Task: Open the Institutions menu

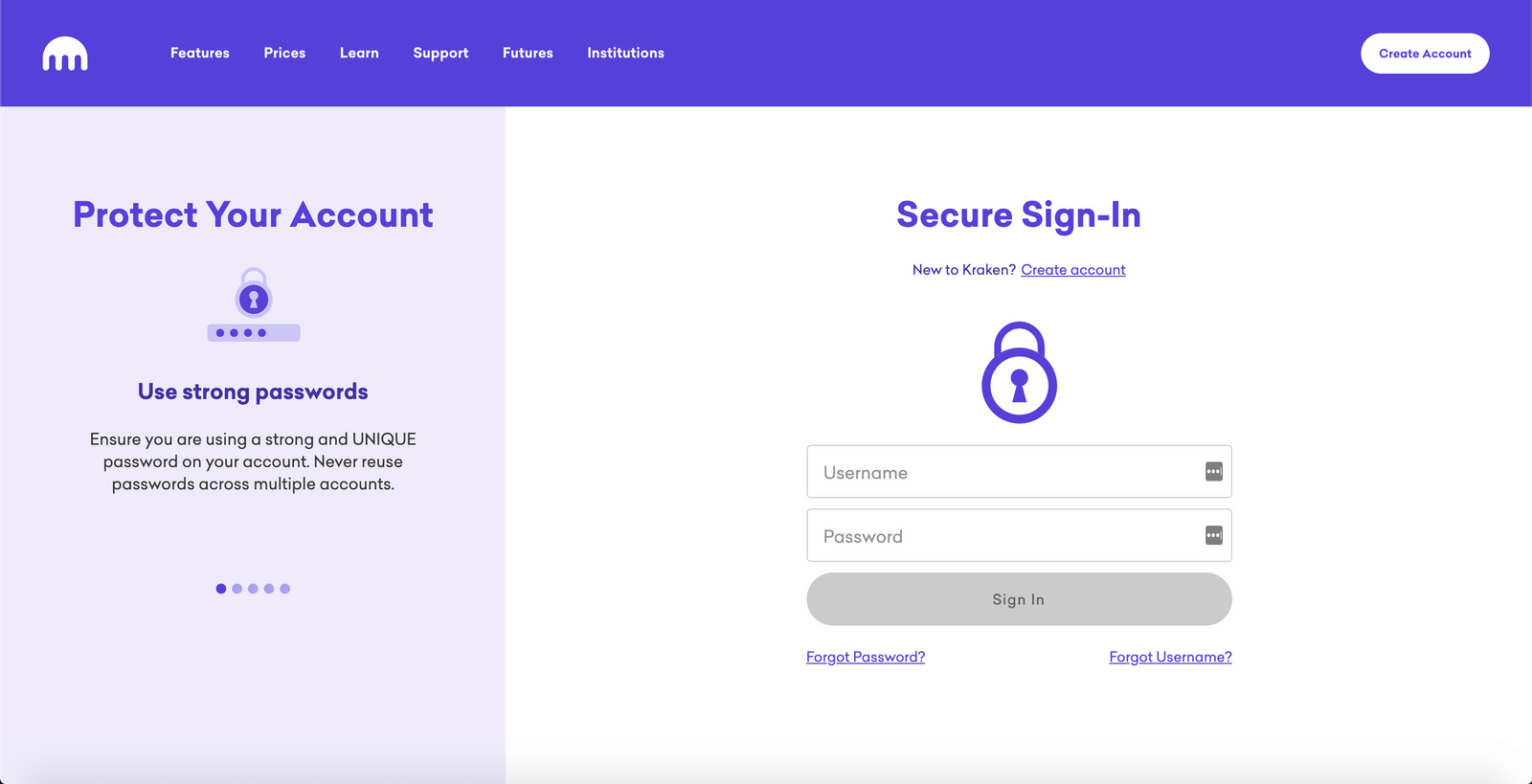Action: (624, 53)
